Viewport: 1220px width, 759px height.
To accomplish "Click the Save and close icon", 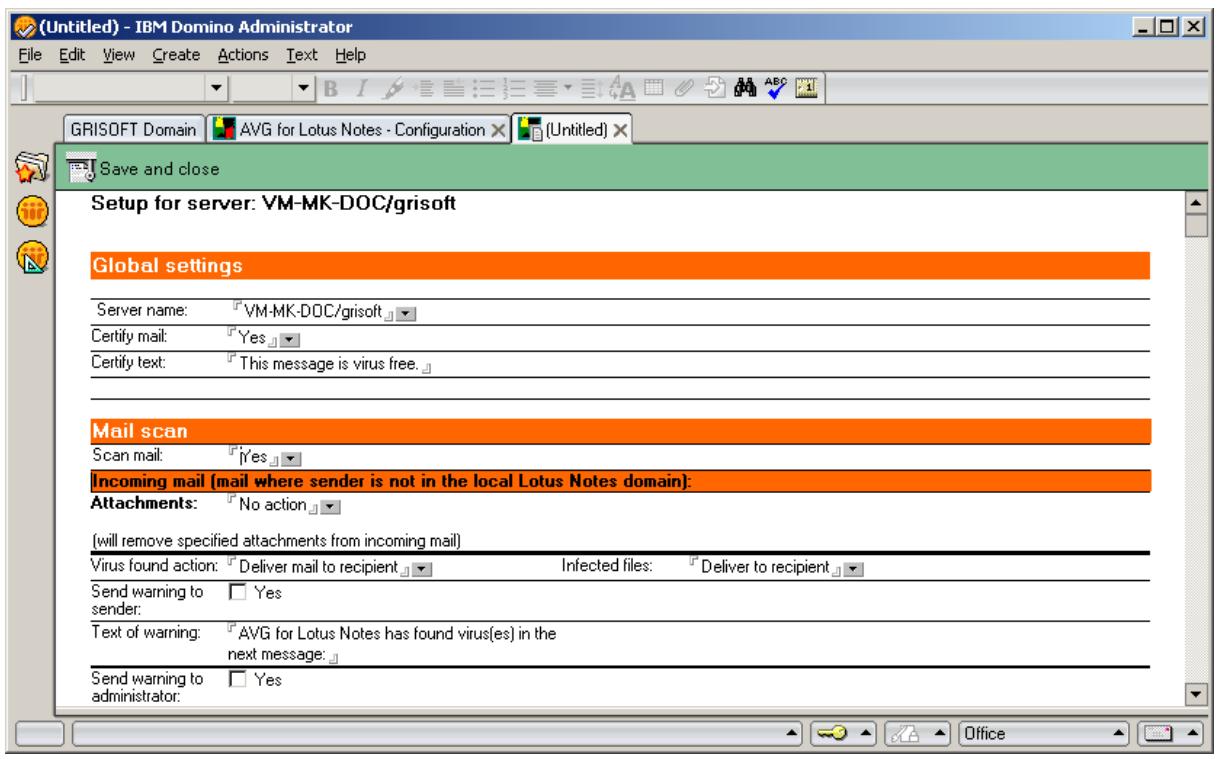I will point(79,168).
